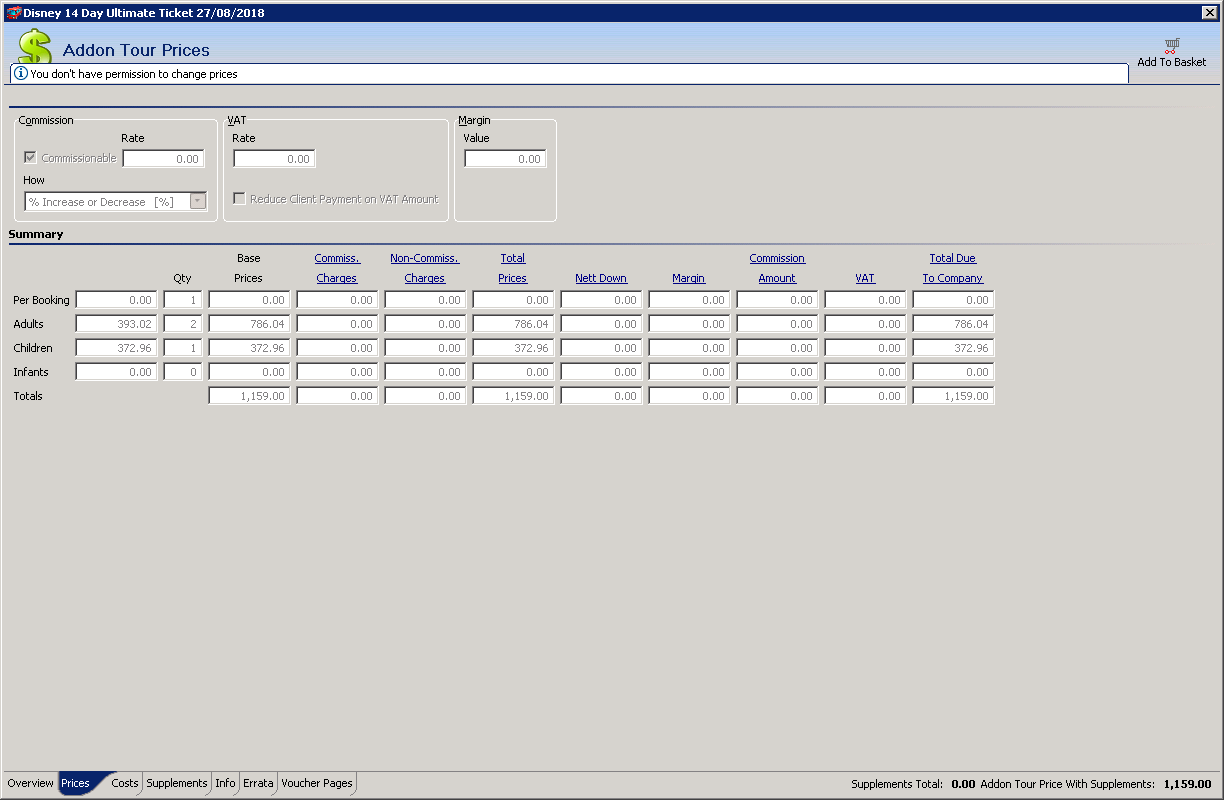Click the Addon Tour Prices heading
This screenshot has height=800, width=1224.
tap(136, 50)
